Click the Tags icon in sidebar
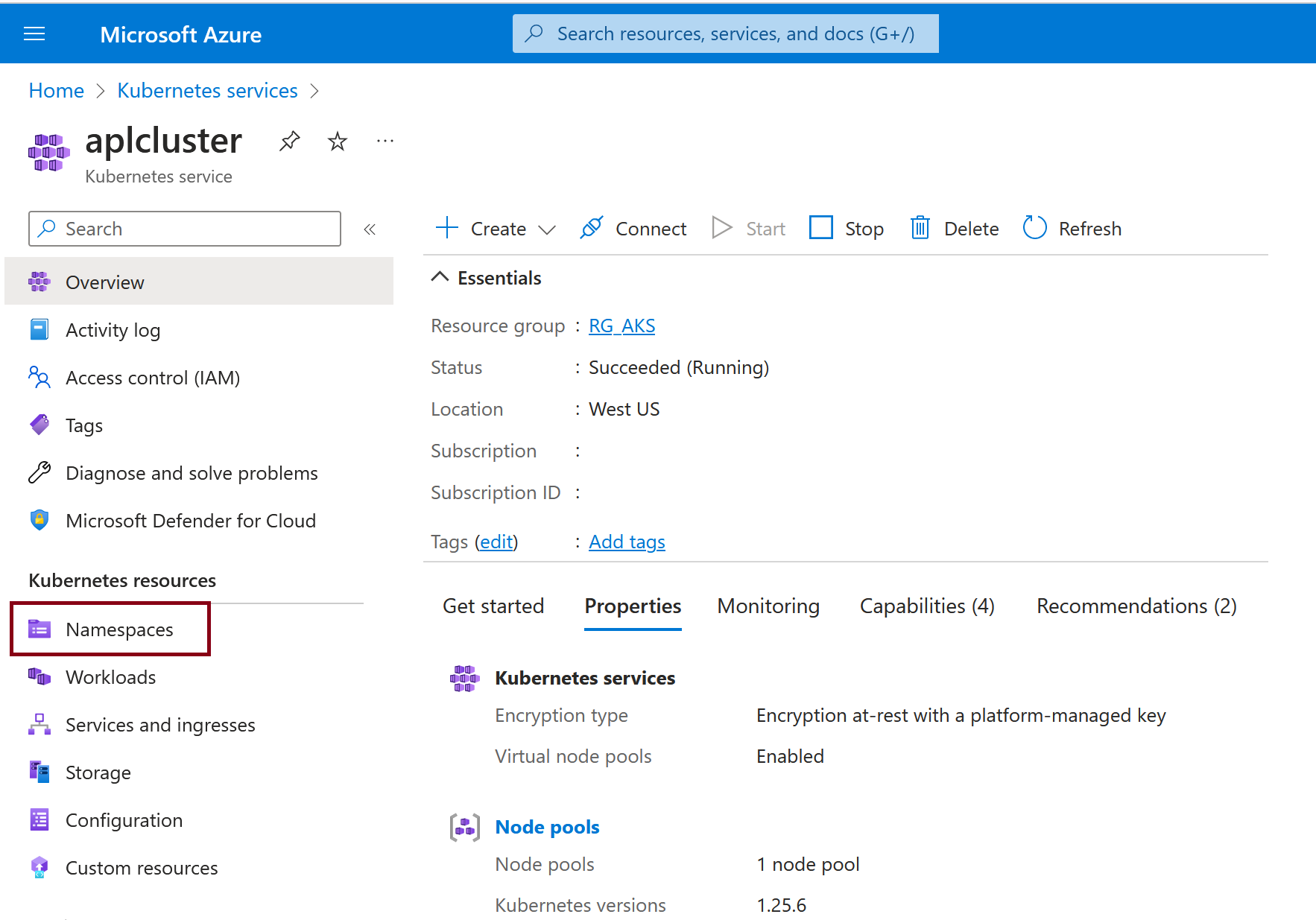Screen dimensions: 1316x920 (x=39, y=425)
